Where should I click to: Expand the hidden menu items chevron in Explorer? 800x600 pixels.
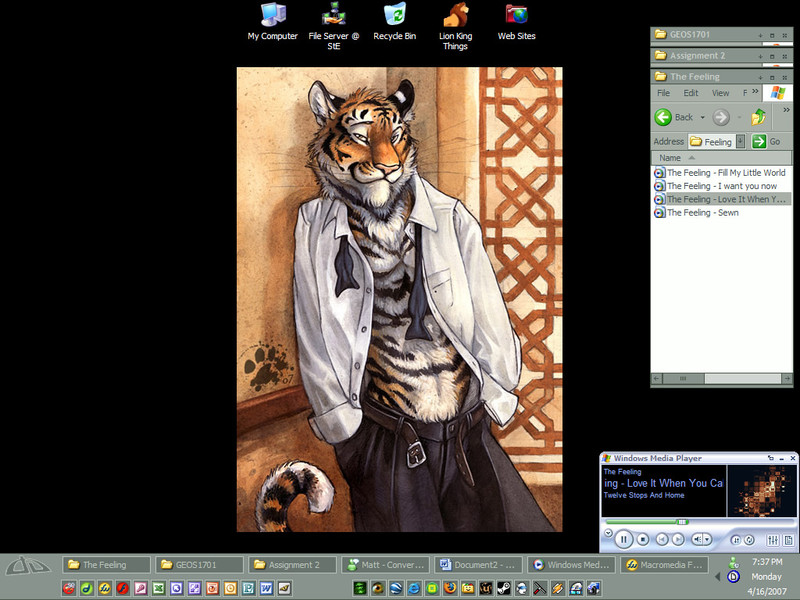pos(755,92)
